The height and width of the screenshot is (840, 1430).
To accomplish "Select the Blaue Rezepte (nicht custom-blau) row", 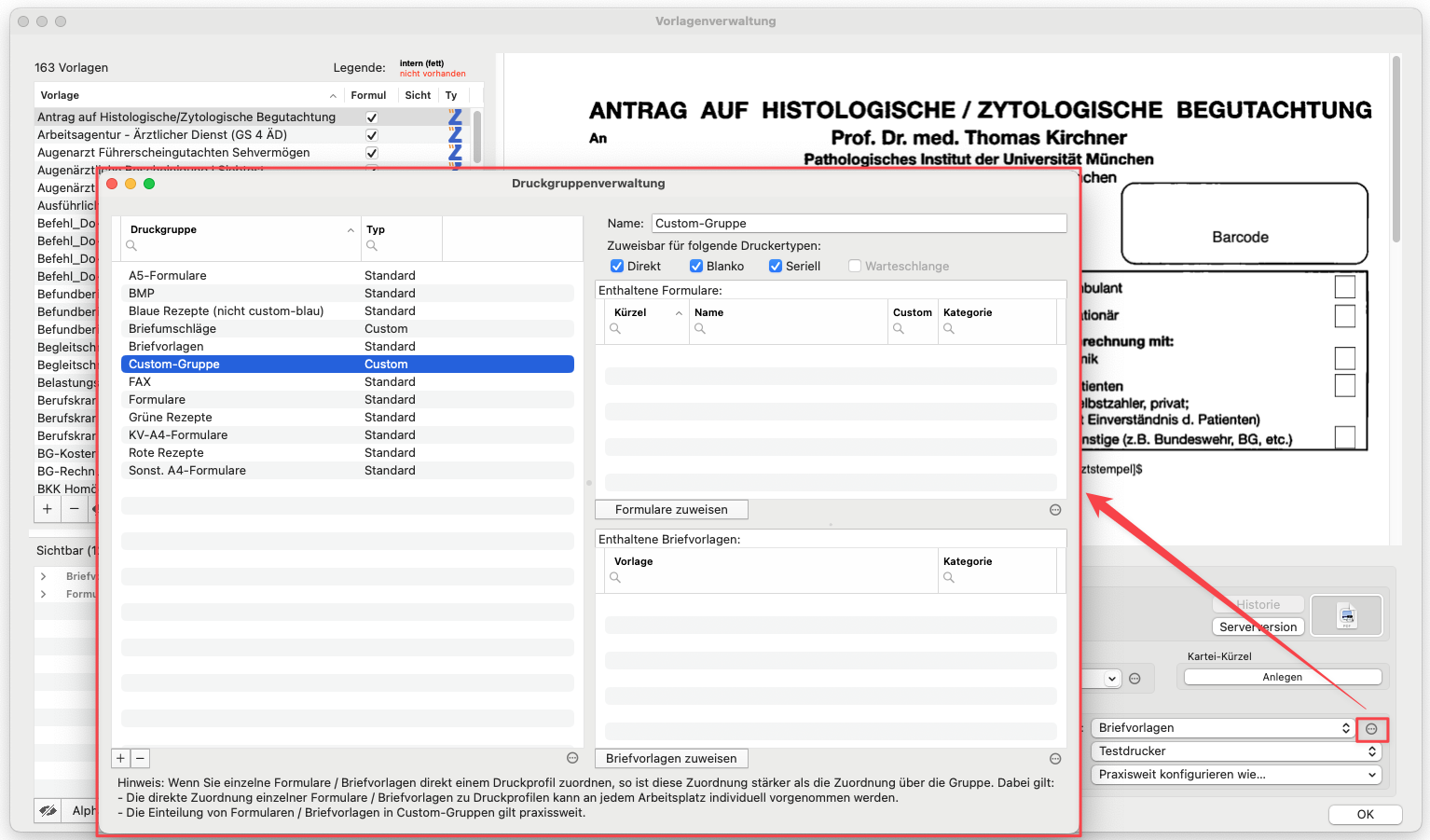I will point(348,311).
